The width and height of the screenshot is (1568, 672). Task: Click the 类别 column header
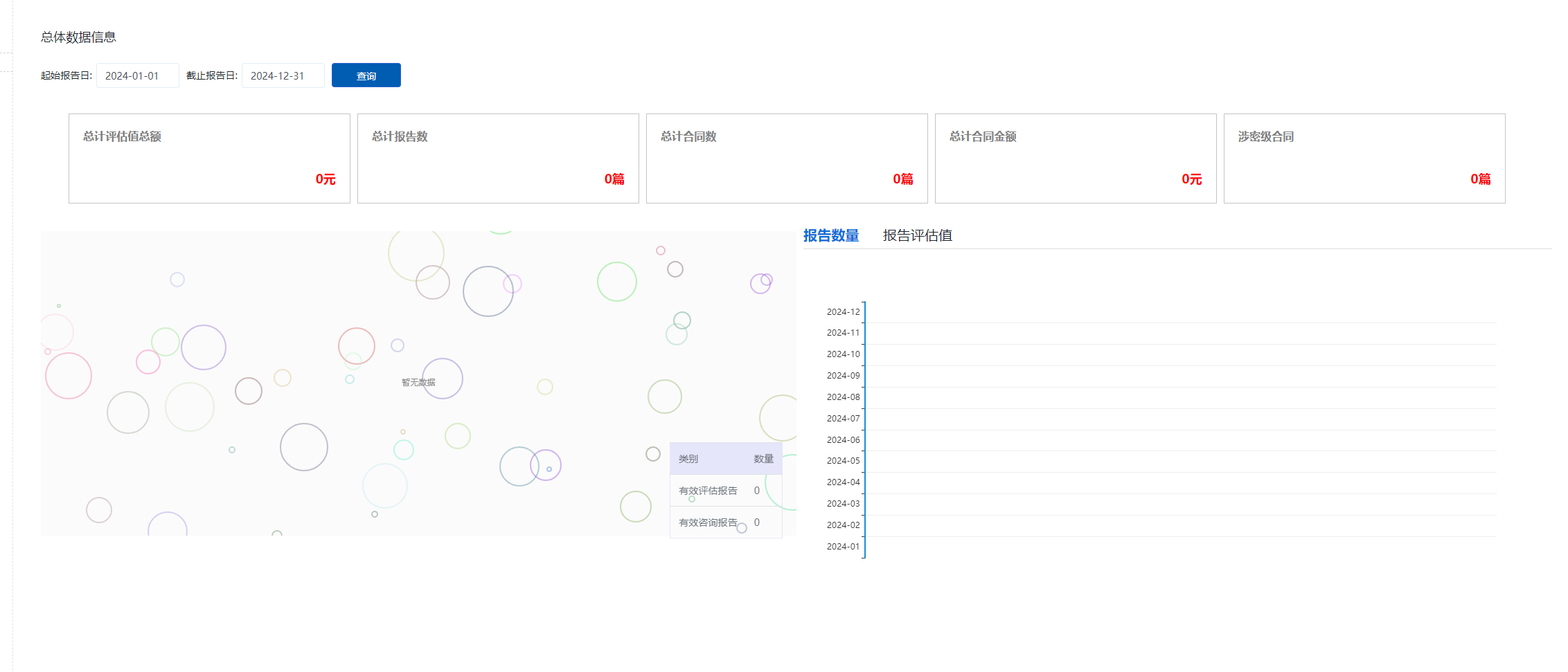pos(688,459)
